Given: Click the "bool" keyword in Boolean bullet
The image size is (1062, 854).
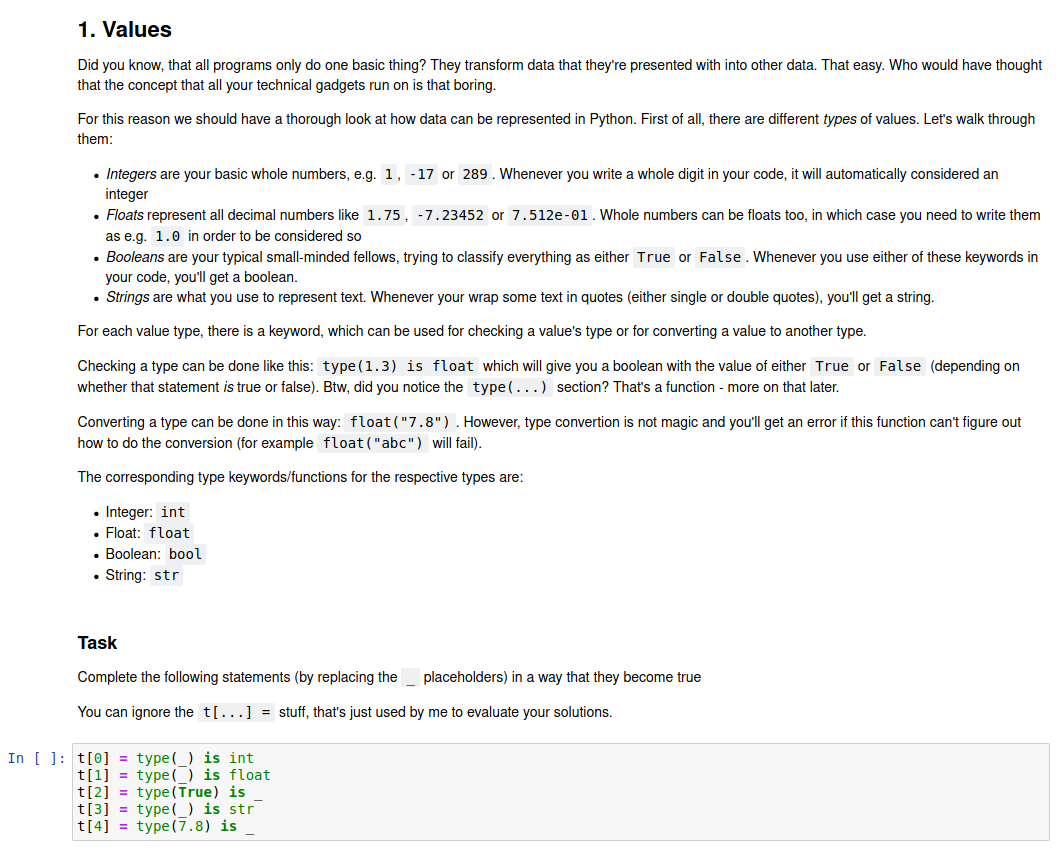Looking at the screenshot, I should click(x=185, y=554).
